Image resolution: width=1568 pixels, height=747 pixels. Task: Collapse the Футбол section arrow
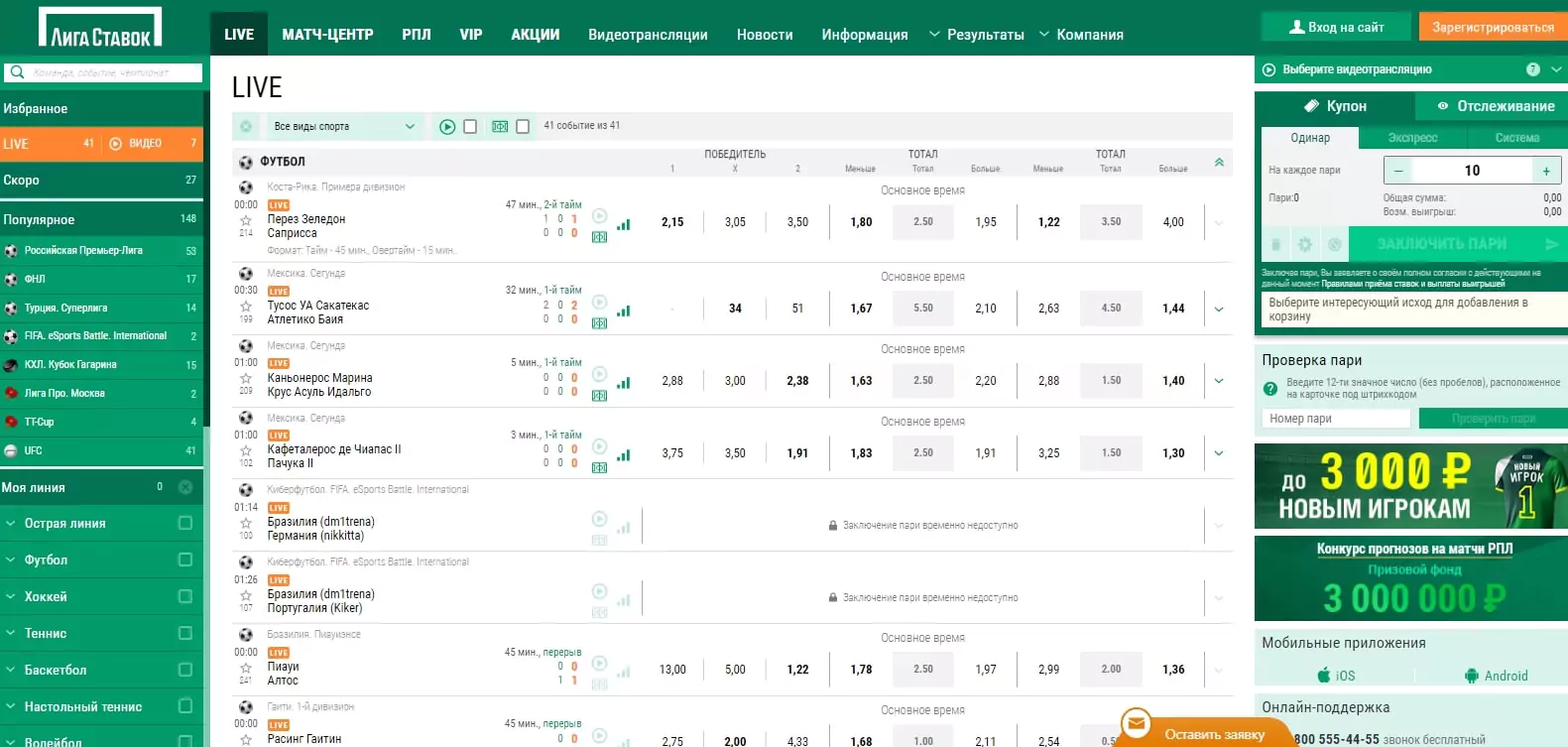tap(1219, 162)
